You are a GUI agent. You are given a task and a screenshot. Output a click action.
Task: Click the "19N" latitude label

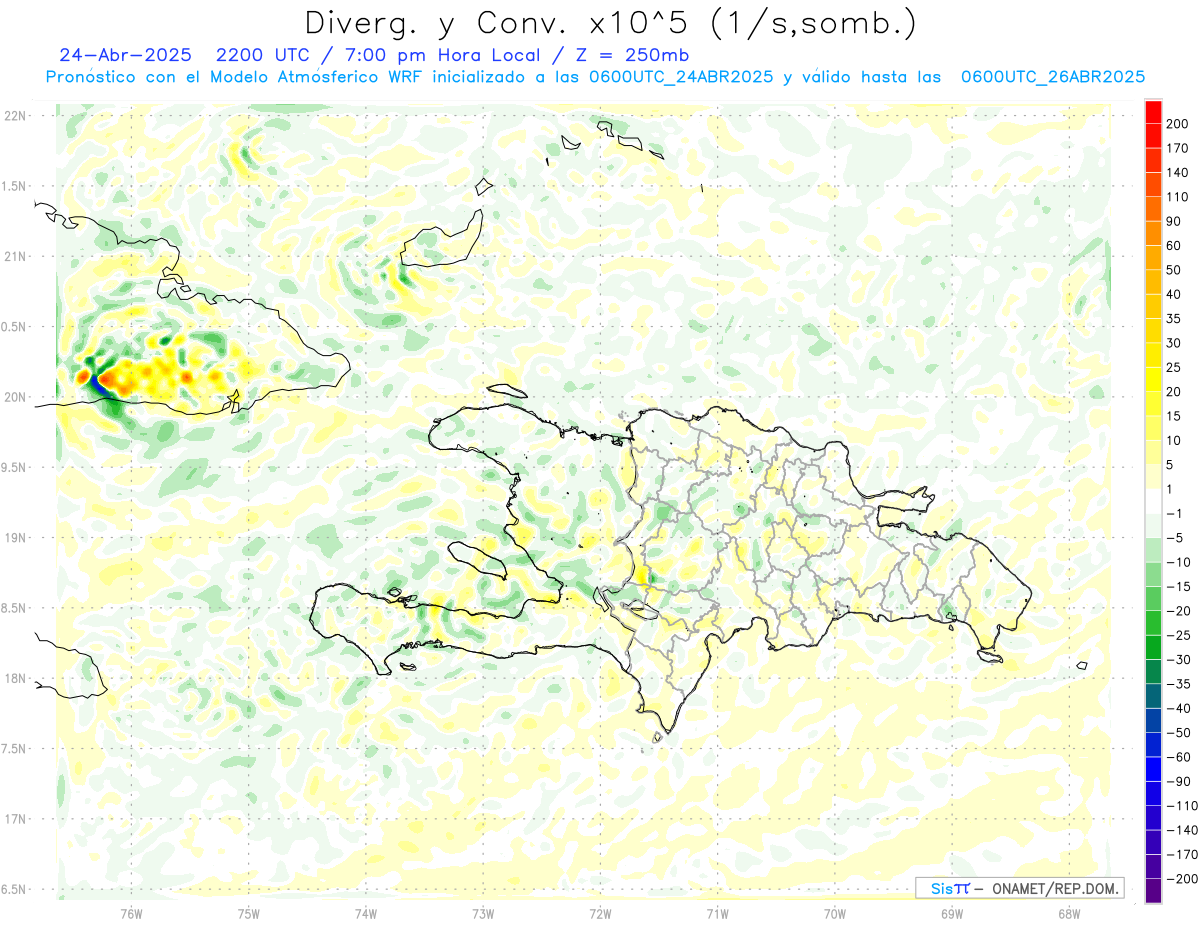[x=14, y=538]
